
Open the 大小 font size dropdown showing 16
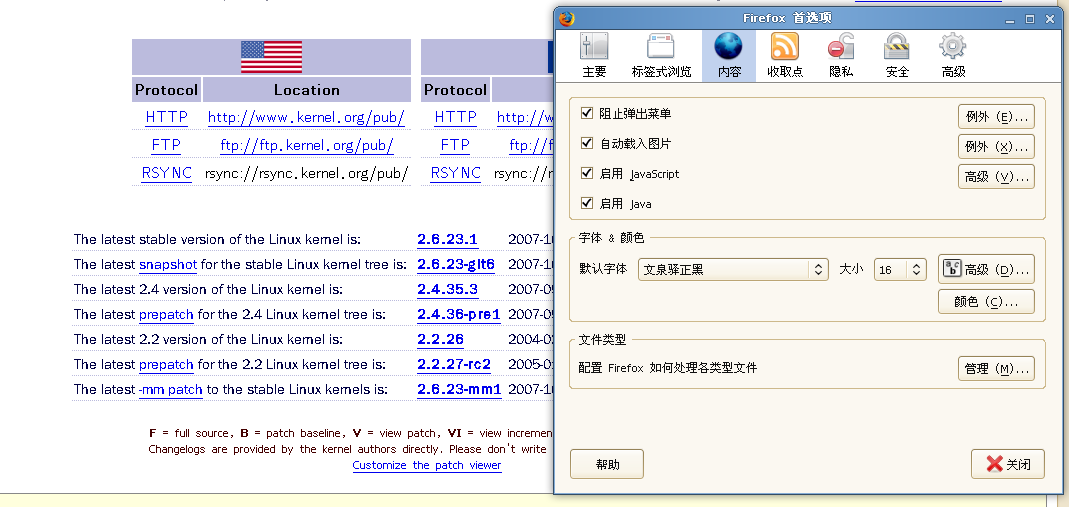(900, 269)
